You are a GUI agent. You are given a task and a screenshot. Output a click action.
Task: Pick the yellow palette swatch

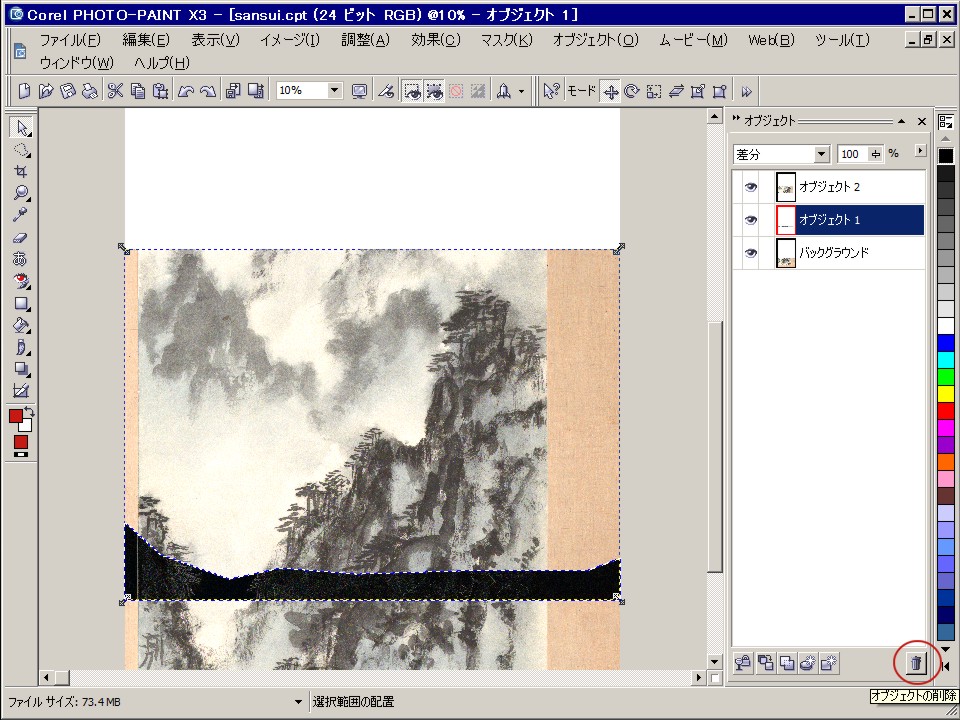(946, 394)
